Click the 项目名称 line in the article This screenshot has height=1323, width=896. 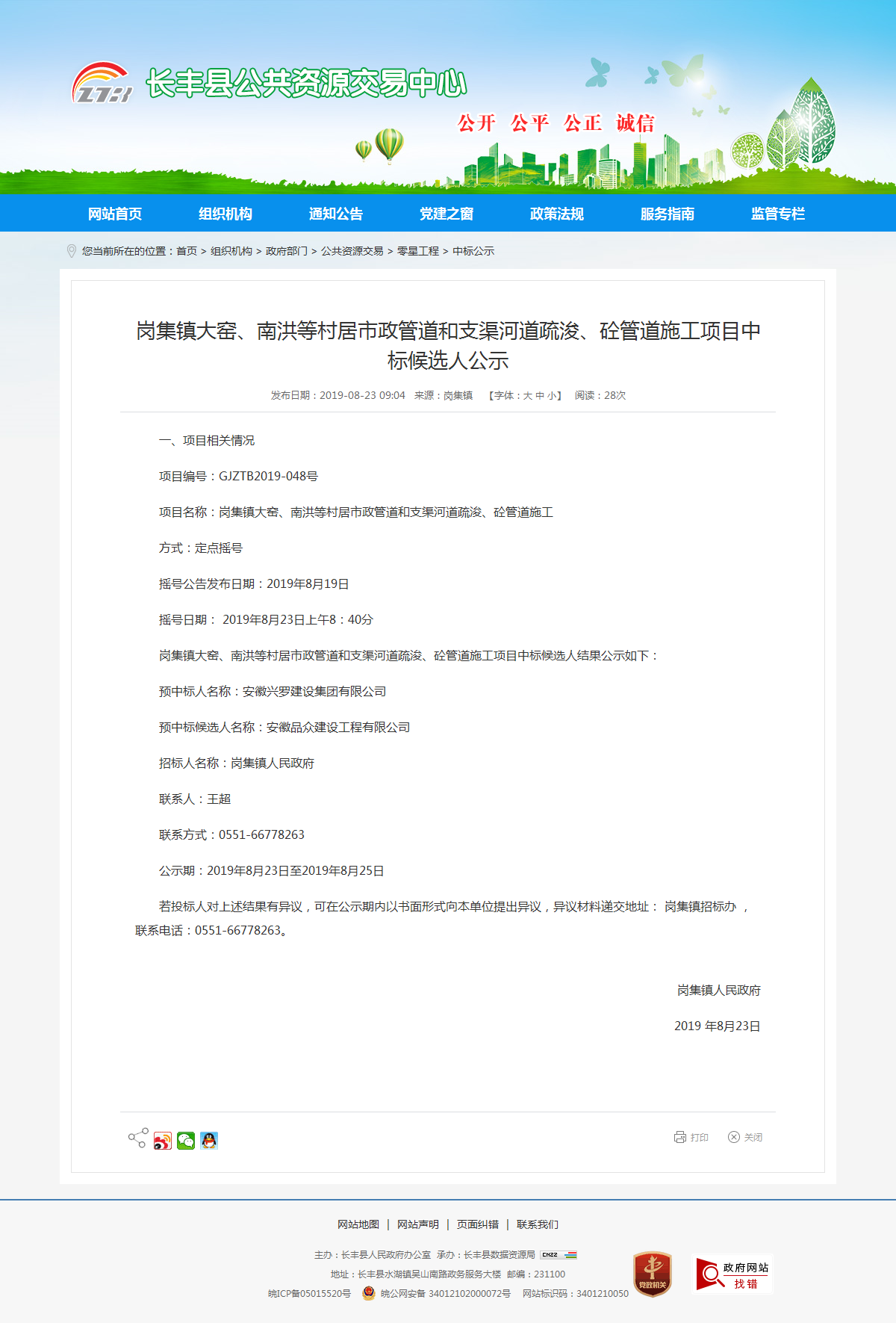tap(356, 512)
